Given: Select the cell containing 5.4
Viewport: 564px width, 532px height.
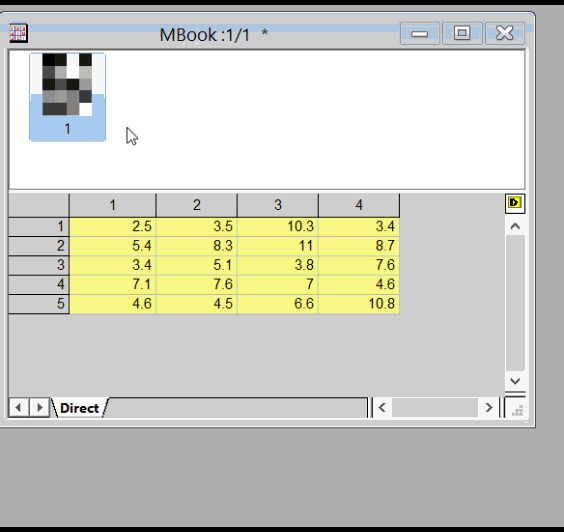Looking at the screenshot, I should [x=113, y=246].
